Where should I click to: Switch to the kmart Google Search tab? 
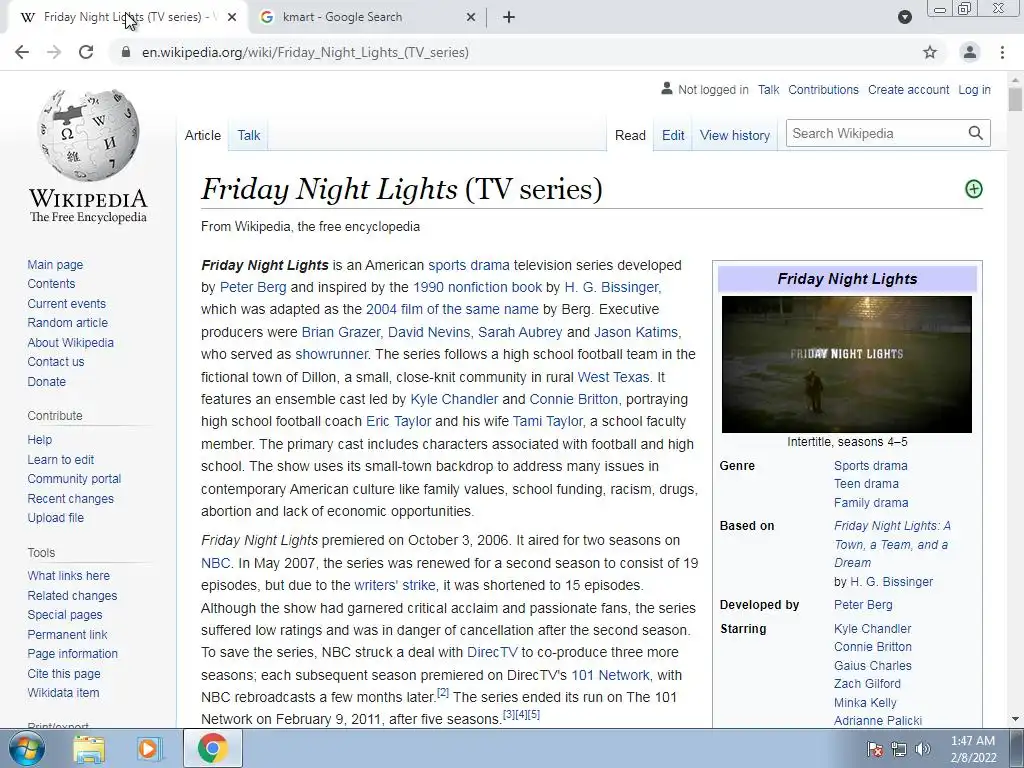click(x=366, y=17)
